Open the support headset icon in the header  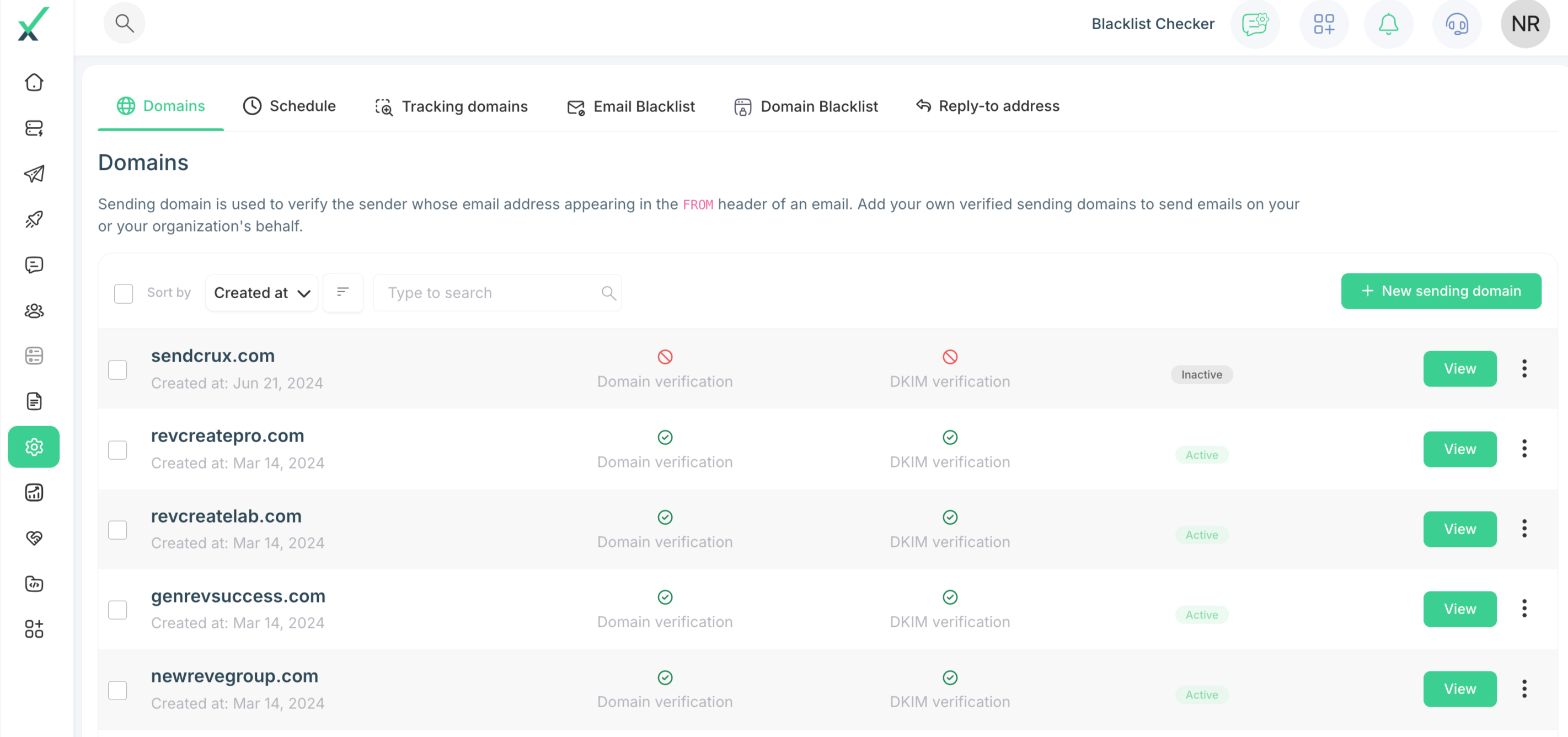pyautogui.click(x=1456, y=24)
